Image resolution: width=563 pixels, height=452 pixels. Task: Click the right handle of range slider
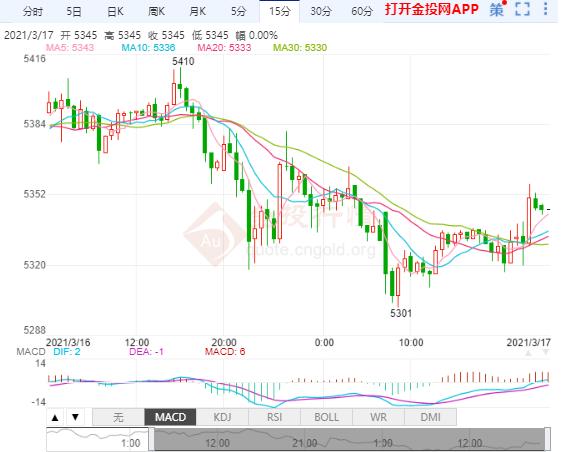(548, 439)
